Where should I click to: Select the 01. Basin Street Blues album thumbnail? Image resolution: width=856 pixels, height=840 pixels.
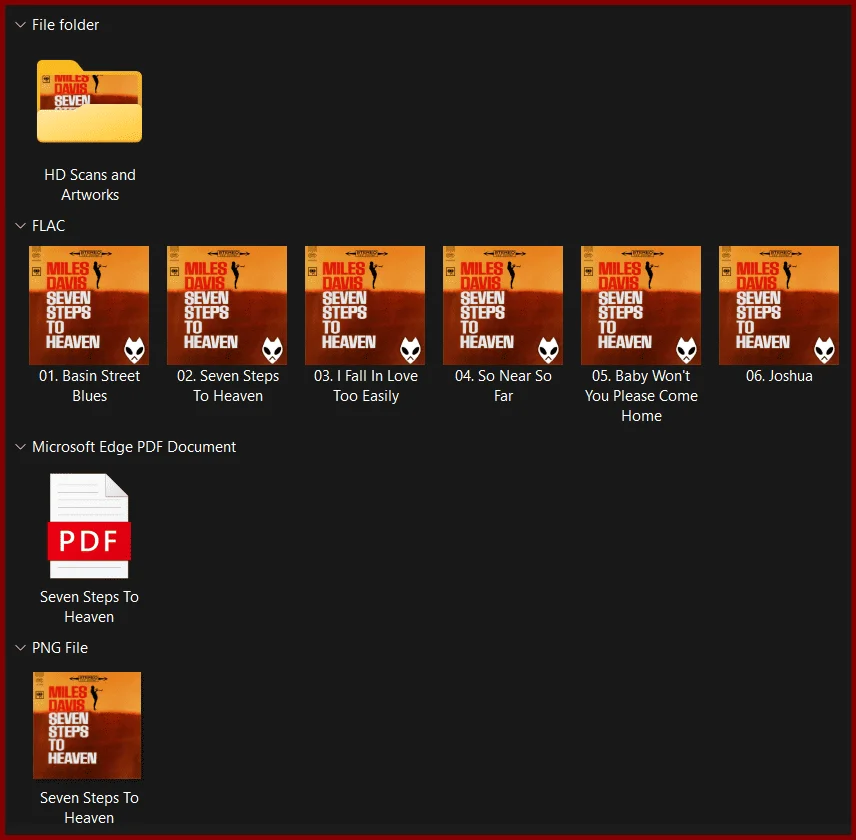(89, 305)
